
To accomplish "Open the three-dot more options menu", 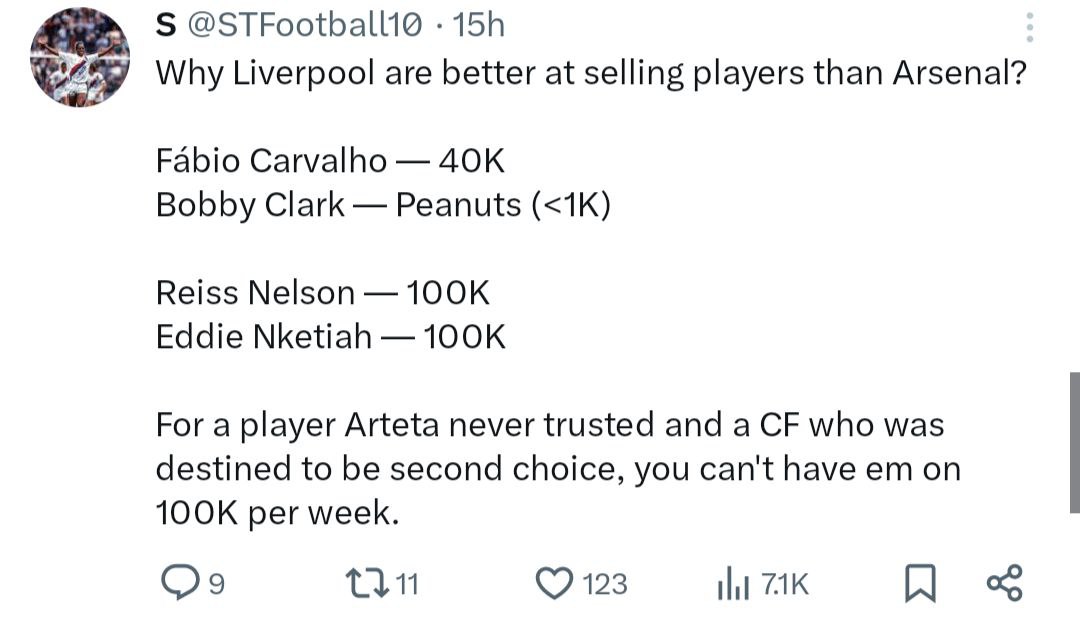I will tap(1031, 28).
